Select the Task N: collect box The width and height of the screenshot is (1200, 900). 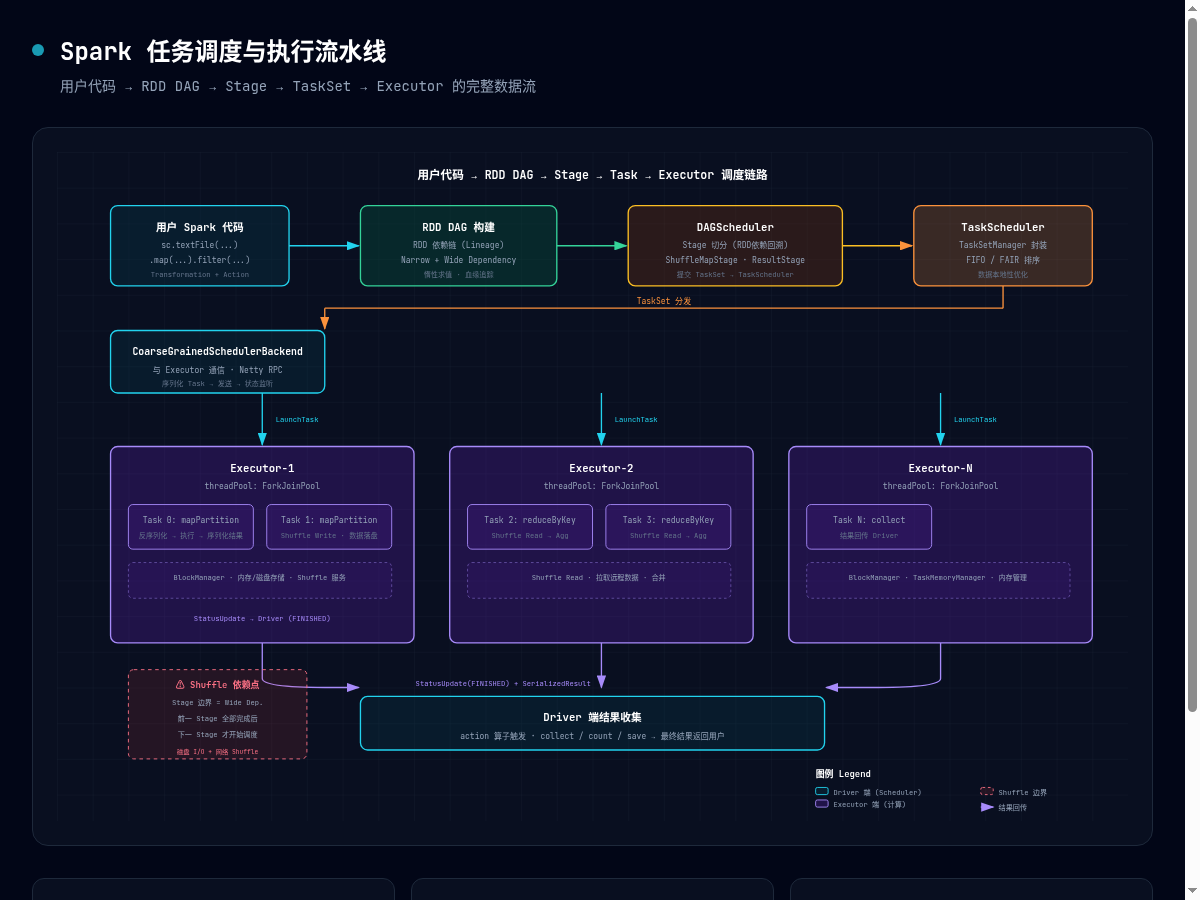869,527
